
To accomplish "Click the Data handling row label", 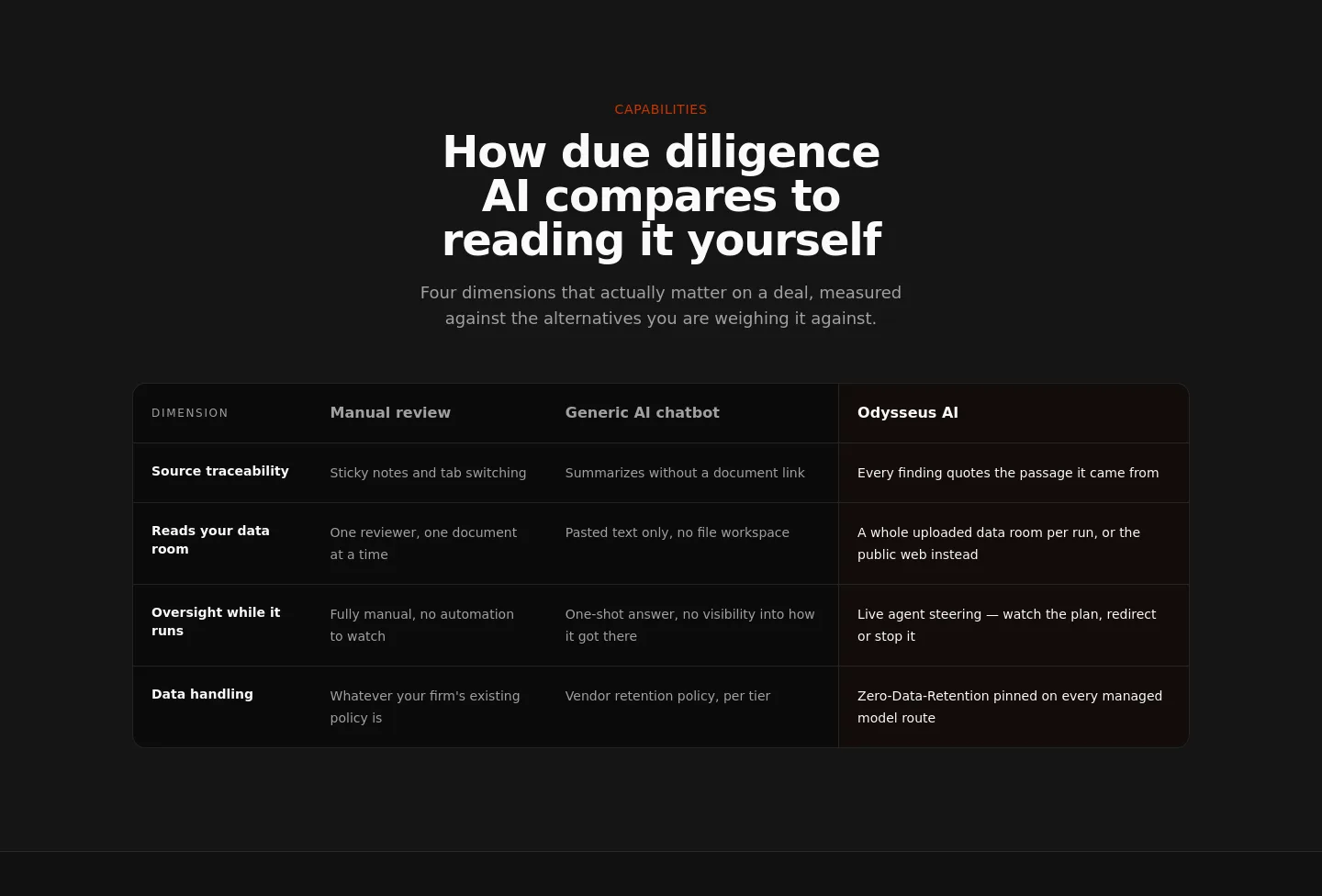I will coord(202,694).
